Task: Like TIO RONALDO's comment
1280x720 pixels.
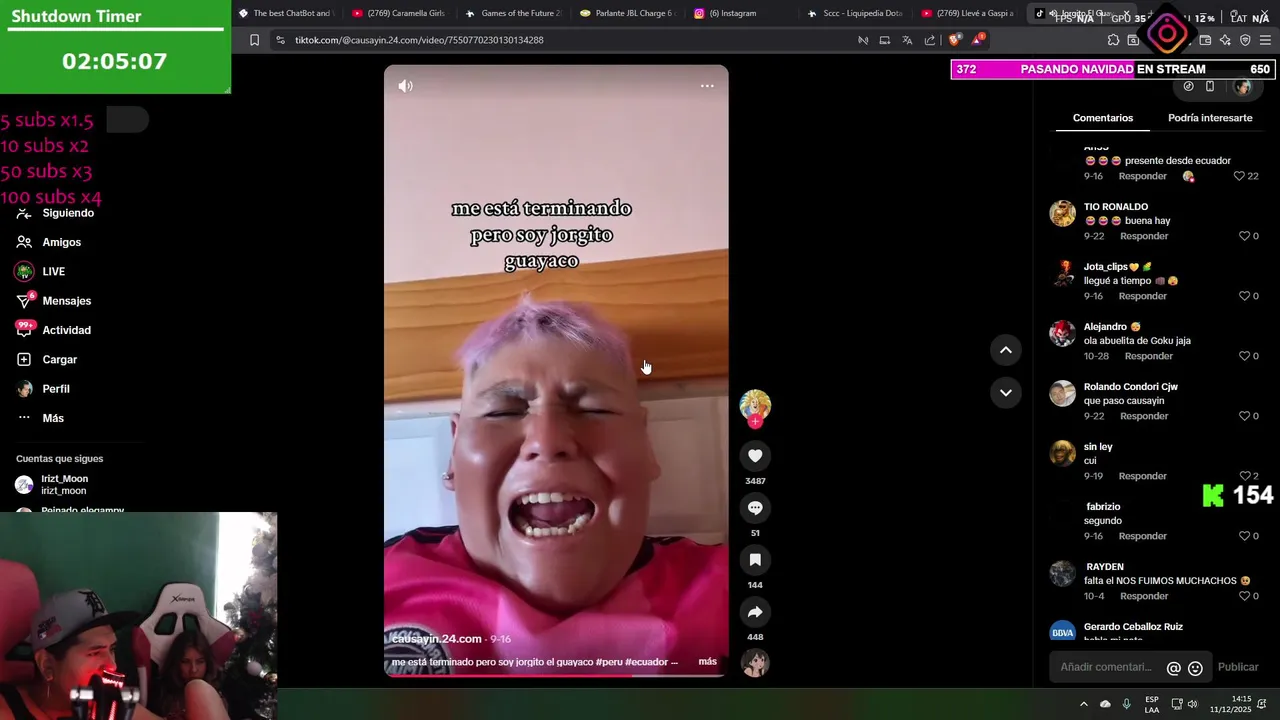Action: pos(1245,236)
